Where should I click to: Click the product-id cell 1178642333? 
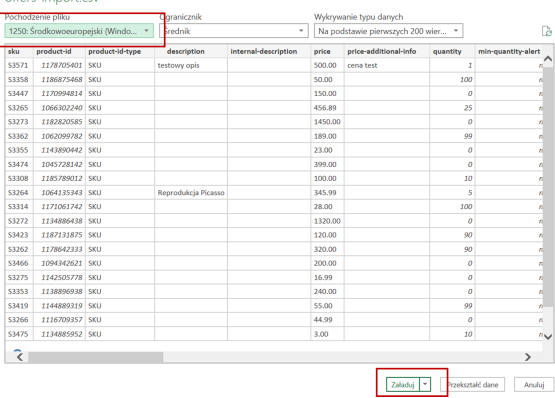(59, 249)
